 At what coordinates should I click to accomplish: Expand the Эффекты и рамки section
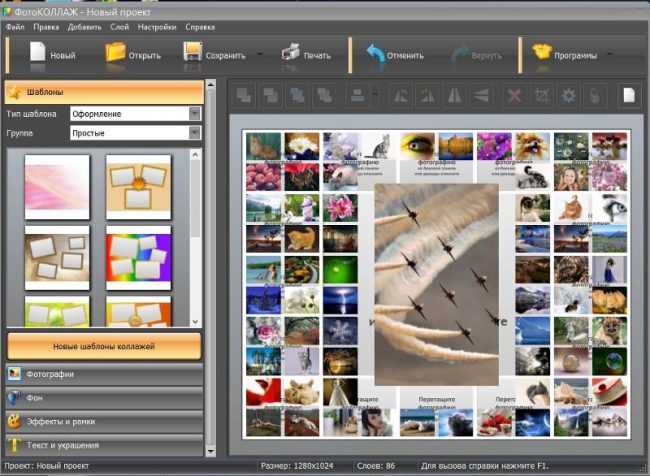(x=104, y=422)
